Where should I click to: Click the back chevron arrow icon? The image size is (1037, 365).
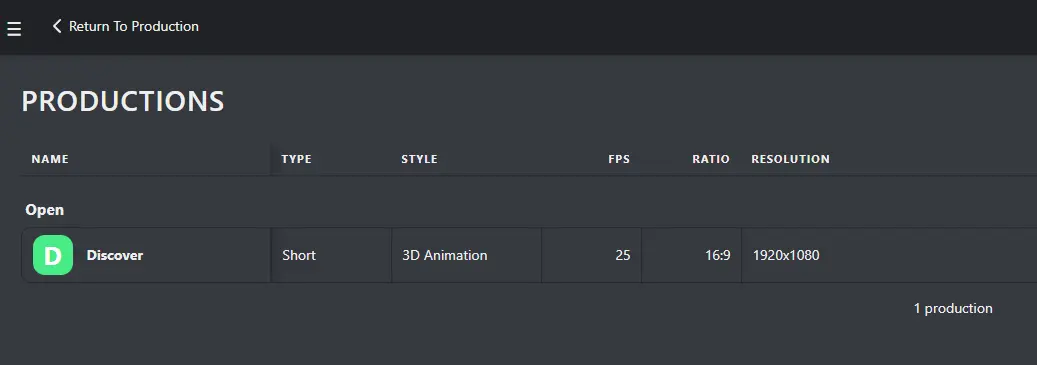click(x=57, y=26)
